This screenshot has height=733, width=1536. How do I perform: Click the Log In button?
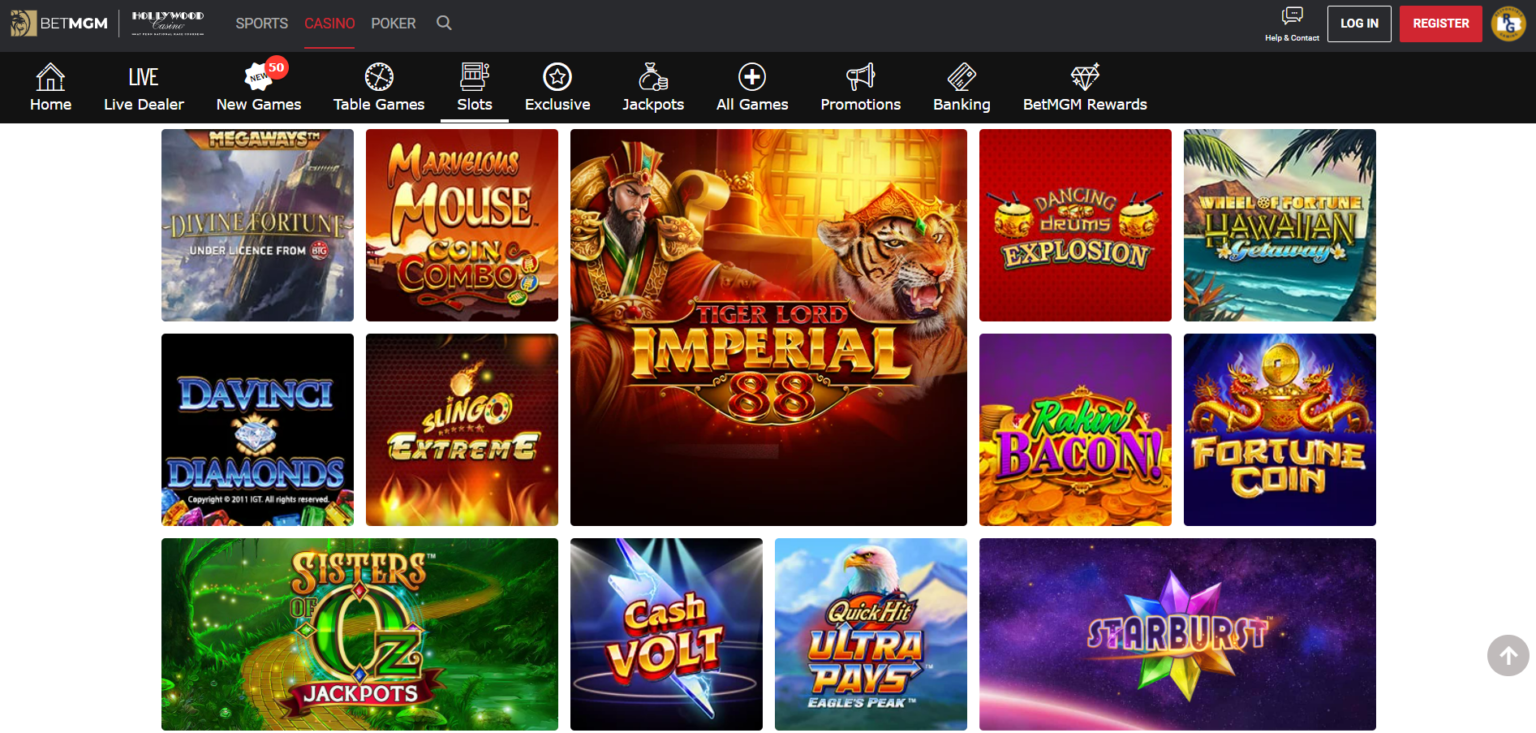coord(1359,23)
